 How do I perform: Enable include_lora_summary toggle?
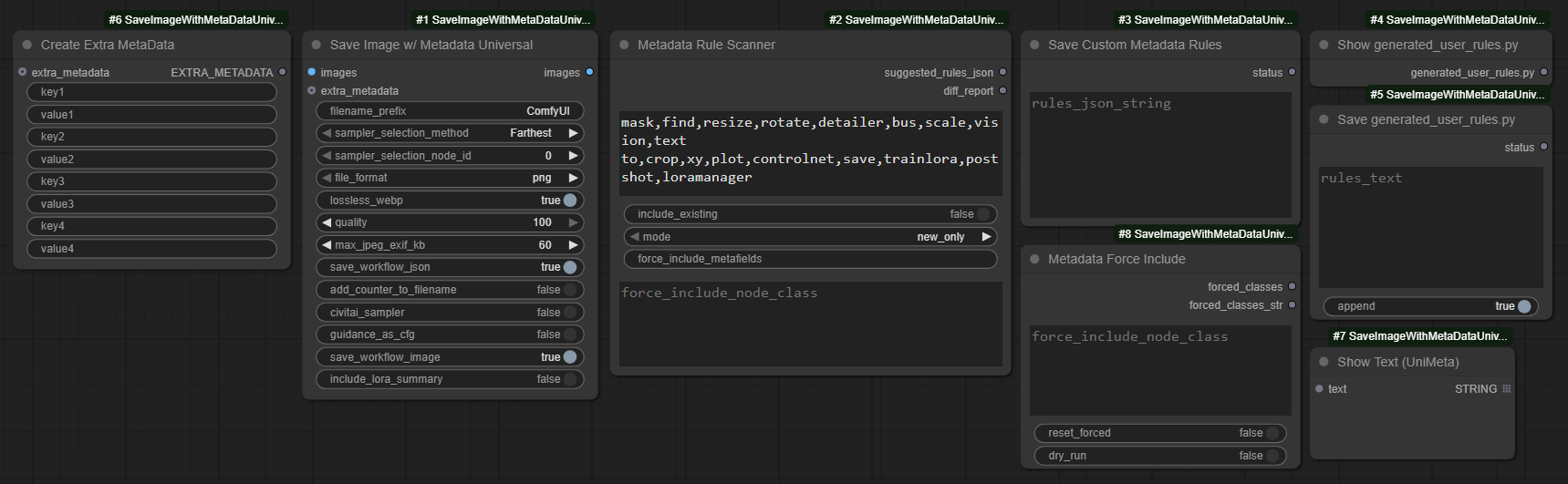pos(570,379)
